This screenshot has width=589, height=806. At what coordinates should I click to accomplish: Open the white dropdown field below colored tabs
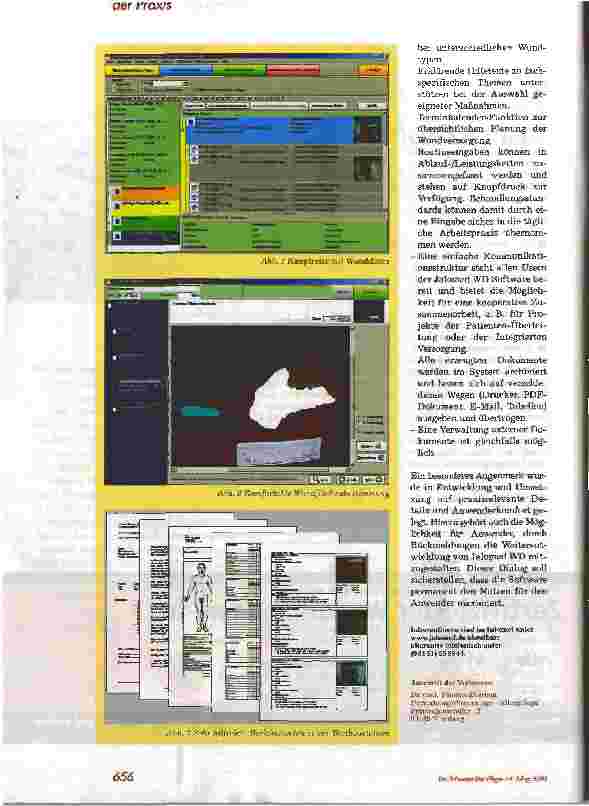coord(170,84)
